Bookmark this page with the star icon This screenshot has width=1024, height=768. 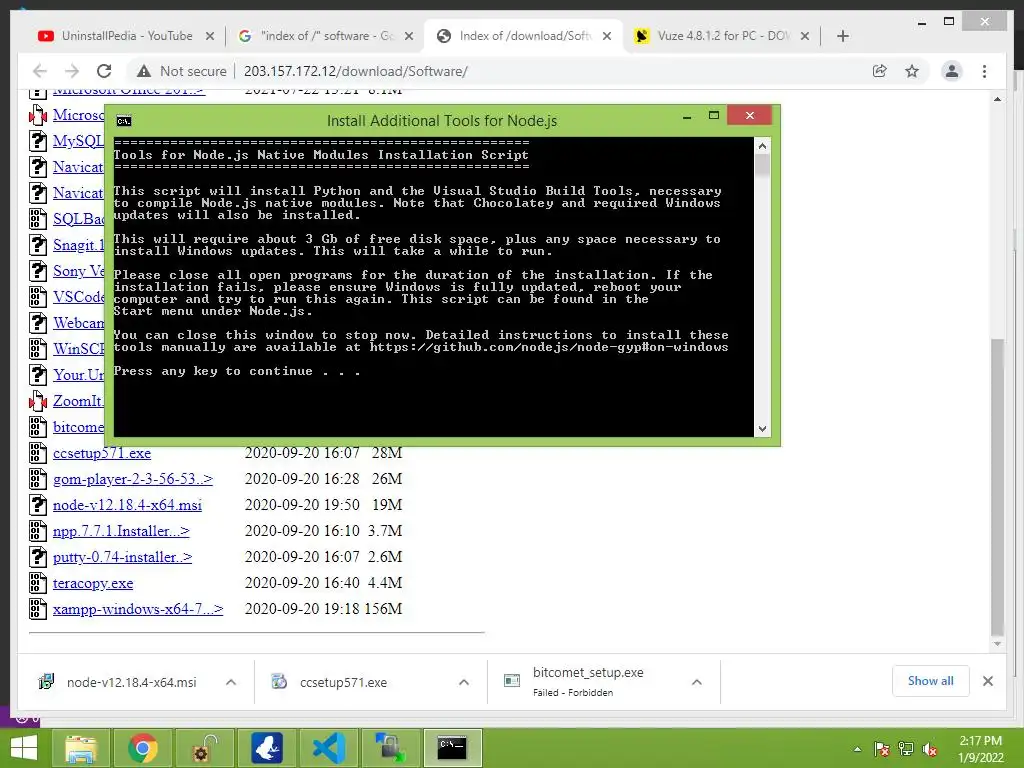(912, 71)
